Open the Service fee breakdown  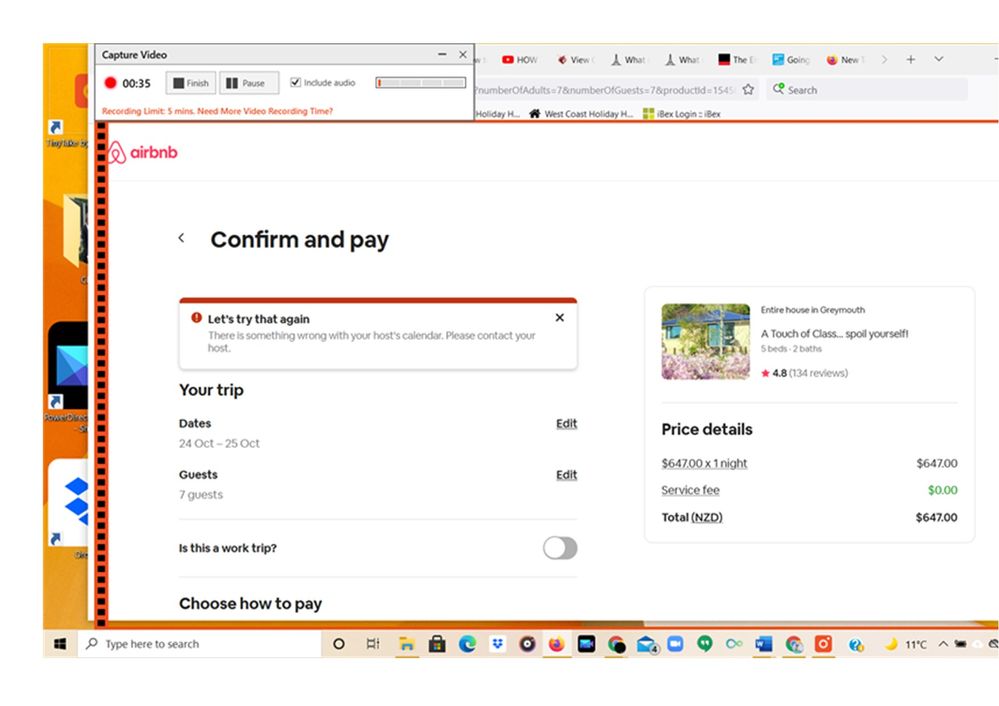coord(690,490)
